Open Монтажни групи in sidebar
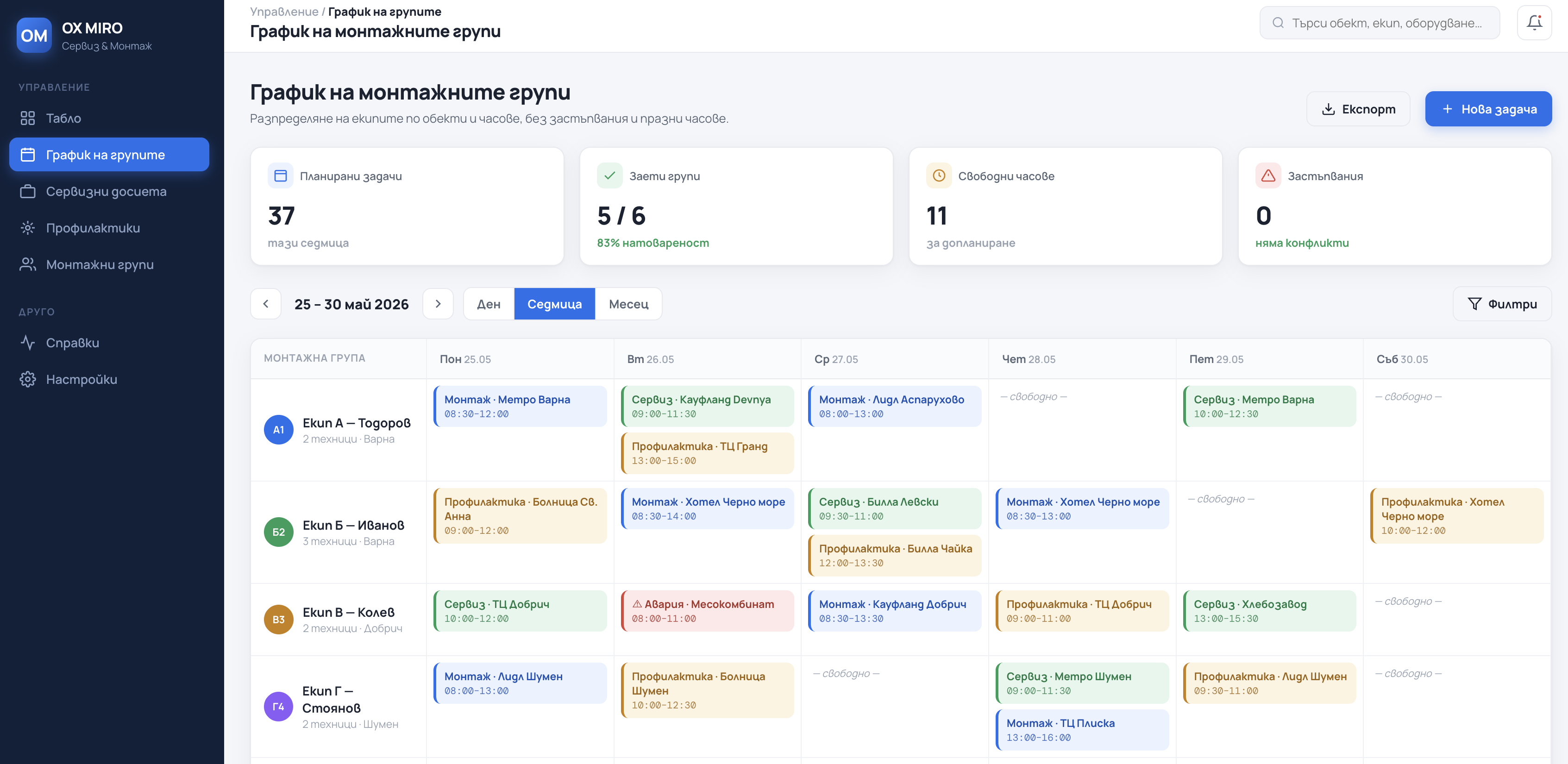Screen dimensions: 1568x764 pos(110,264)
